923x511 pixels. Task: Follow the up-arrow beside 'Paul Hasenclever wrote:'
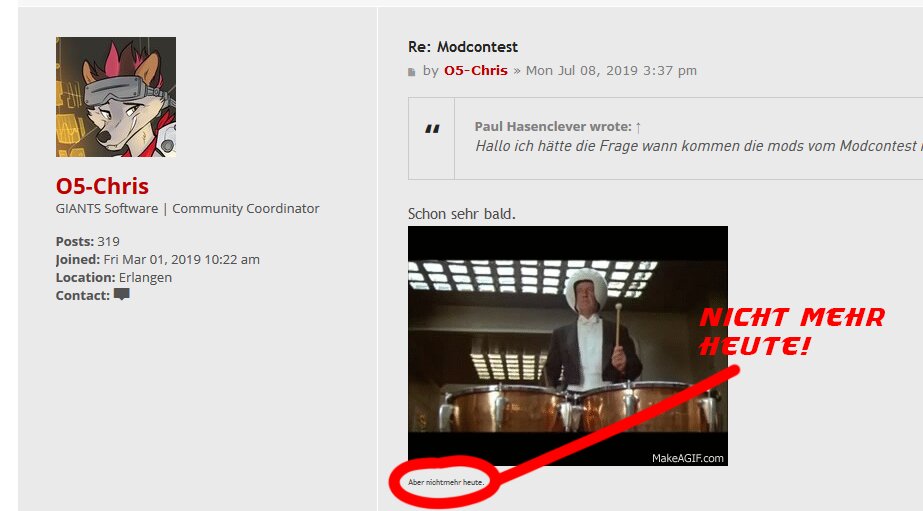pyautogui.click(x=638, y=127)
